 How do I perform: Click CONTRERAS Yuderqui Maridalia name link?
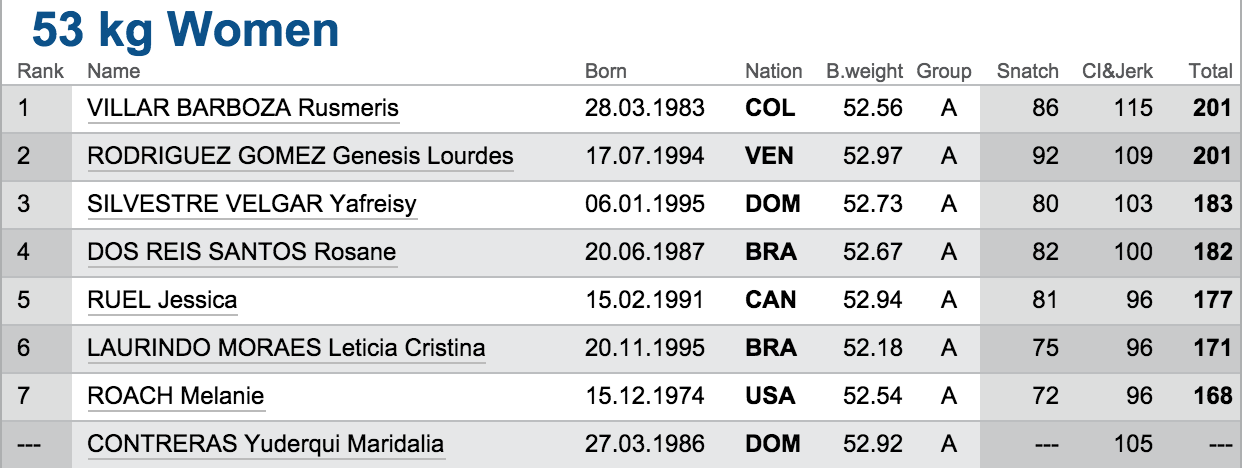pyautogui.click(x=266, y=444)
